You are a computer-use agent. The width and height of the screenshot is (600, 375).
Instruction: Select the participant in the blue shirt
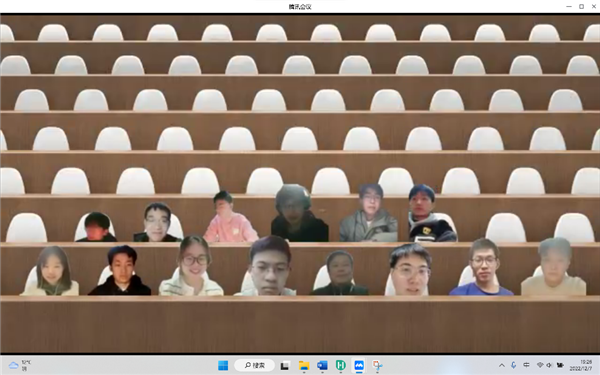tap(482, 267)
